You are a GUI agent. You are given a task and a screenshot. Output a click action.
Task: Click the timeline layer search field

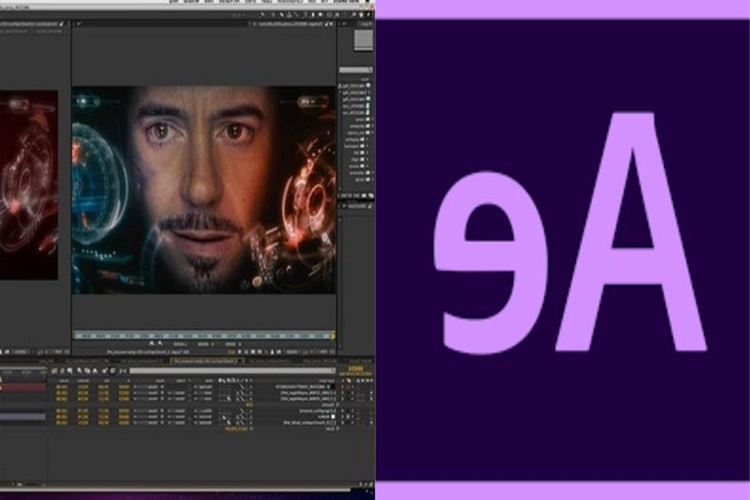coord(232,370)
